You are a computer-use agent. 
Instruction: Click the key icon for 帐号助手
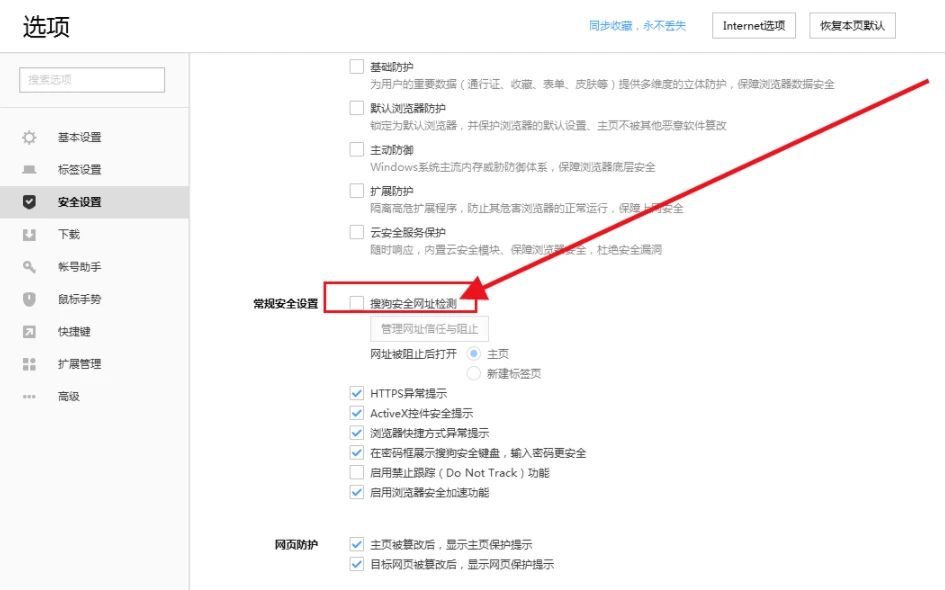point(29,267)
